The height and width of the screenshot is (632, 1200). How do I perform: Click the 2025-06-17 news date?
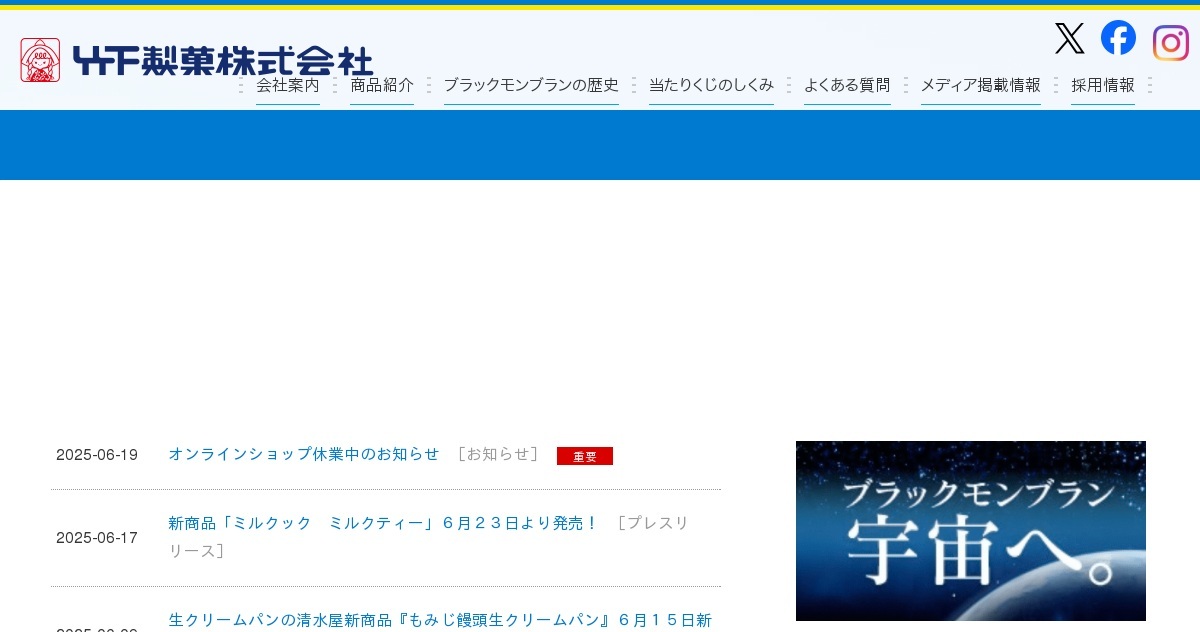97,538
